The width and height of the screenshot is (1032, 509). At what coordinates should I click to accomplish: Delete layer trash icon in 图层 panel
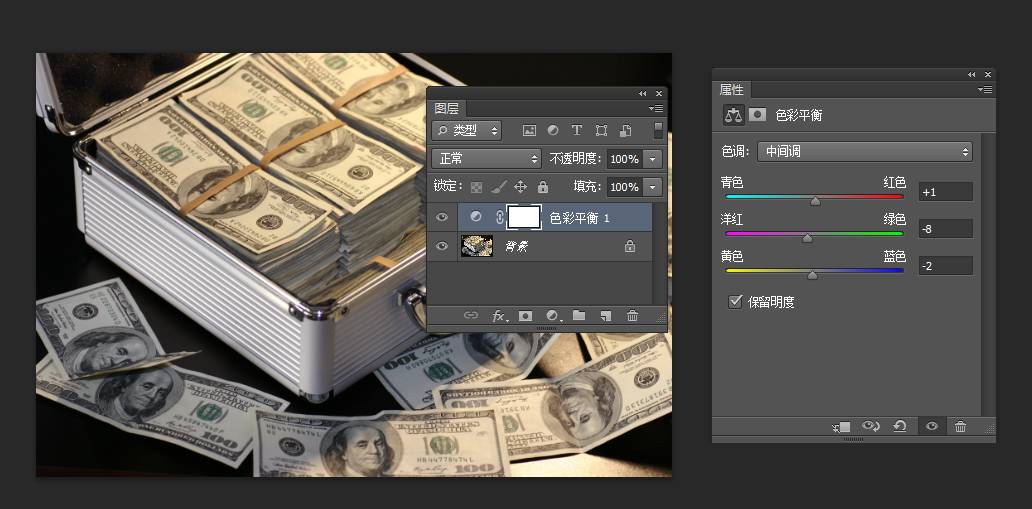(x=632, y=315)
